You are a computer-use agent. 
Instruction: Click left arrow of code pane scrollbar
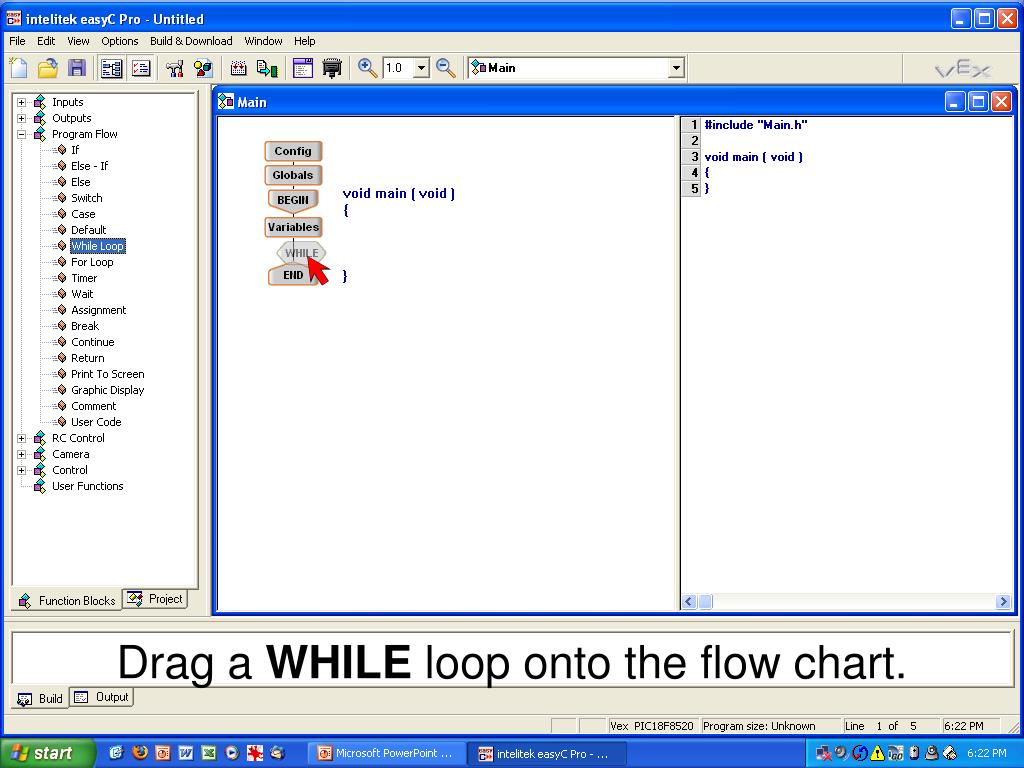(689, 601)
